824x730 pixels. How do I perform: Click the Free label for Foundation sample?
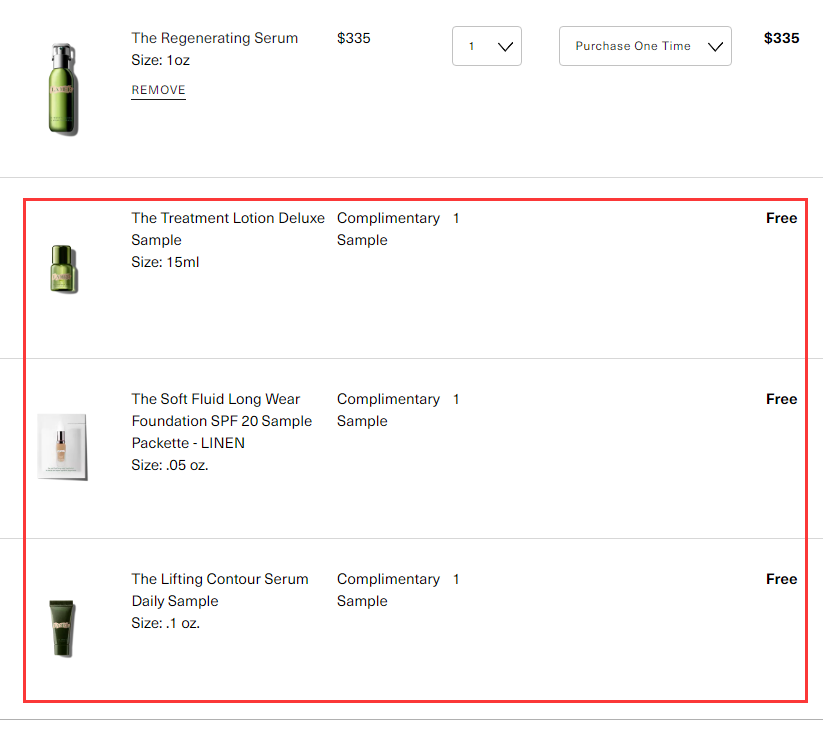coord(781,399)
